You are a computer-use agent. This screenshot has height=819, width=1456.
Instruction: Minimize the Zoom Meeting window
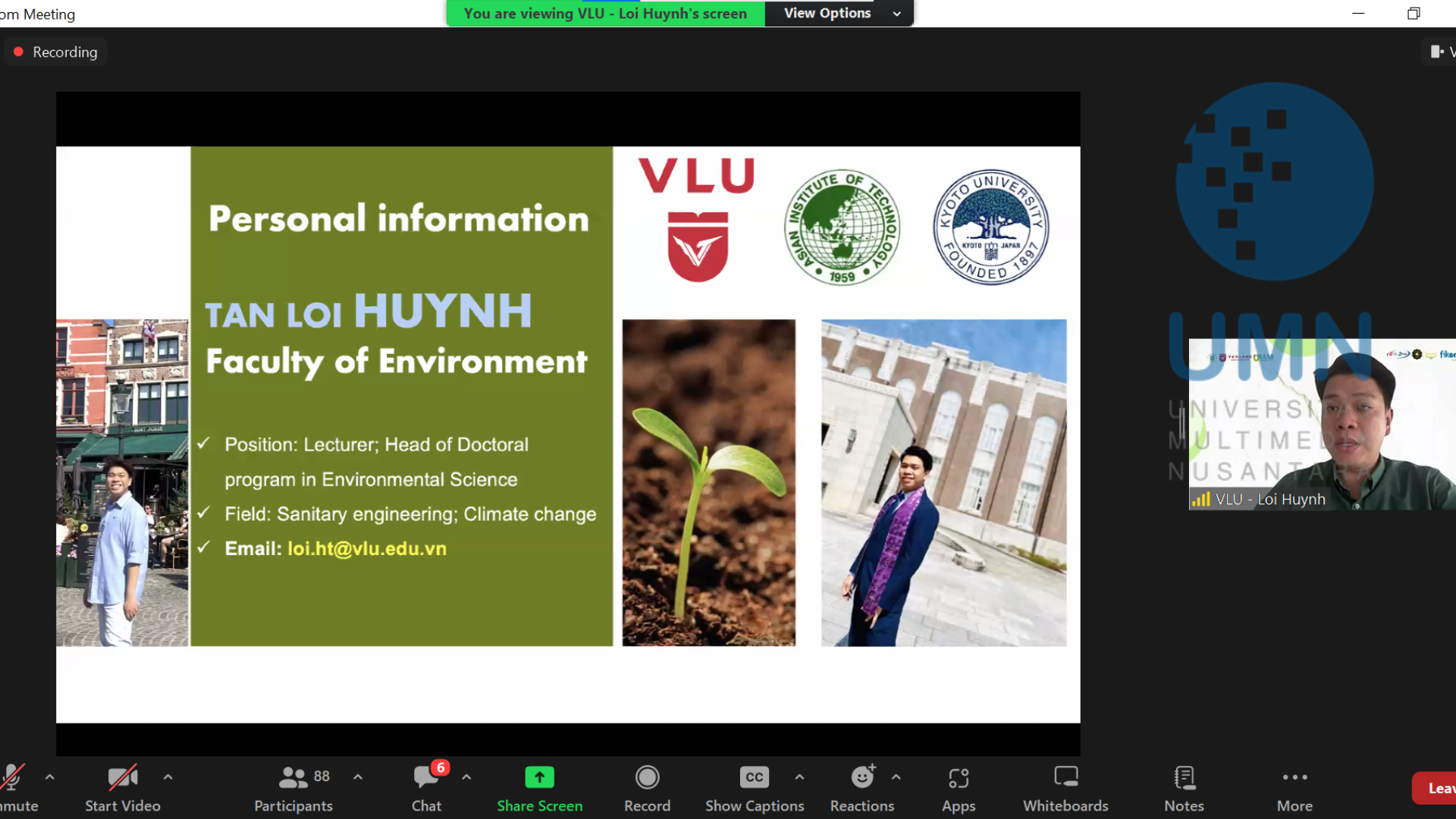click(x=1358, y=13)
